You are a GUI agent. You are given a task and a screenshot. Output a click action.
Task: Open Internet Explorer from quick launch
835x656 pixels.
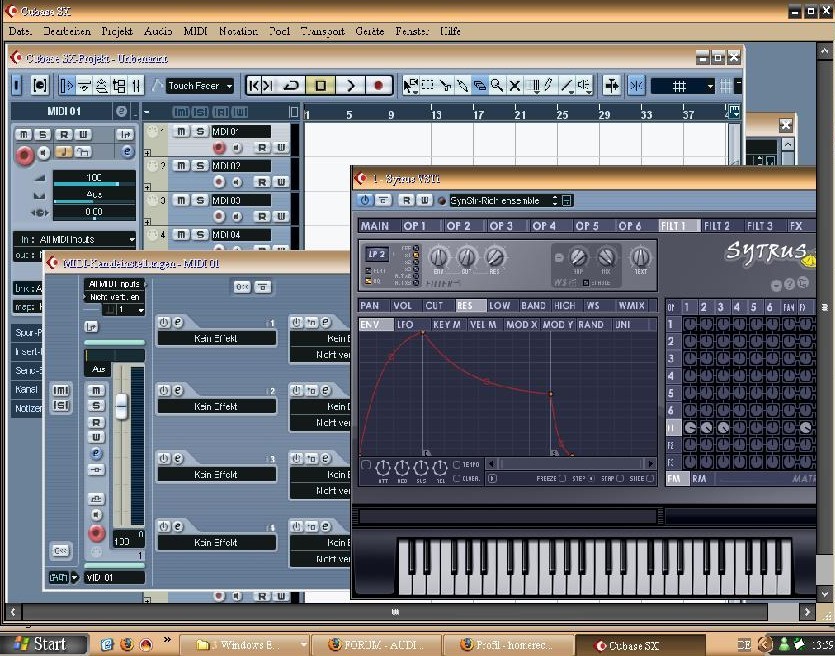click(x=107, y=645)
